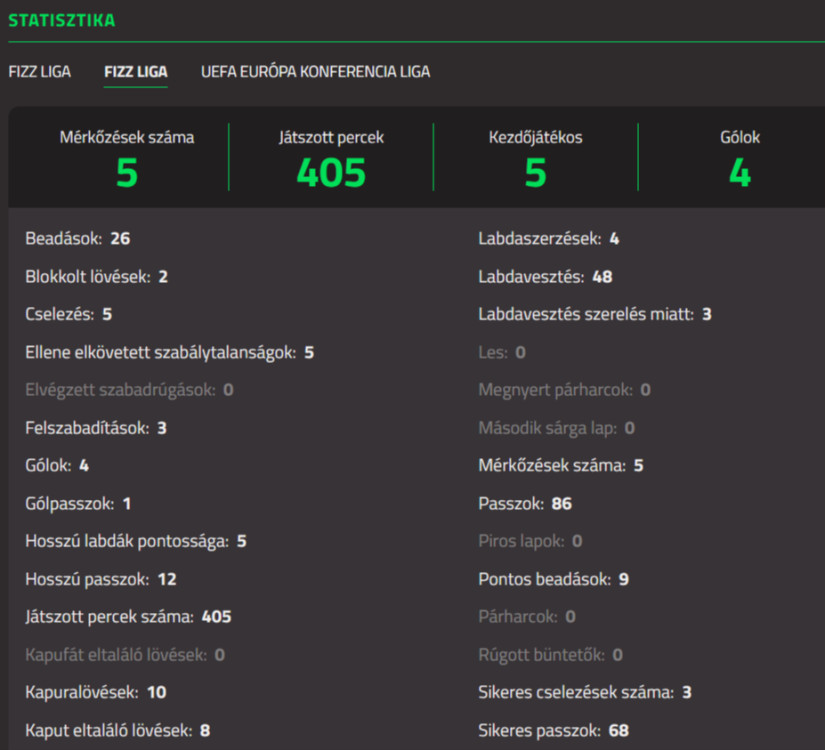Select the Pontos beadások: 9 stat
Image resolution: width=825 pixels, height=750 pixels.
pos(553,579)
